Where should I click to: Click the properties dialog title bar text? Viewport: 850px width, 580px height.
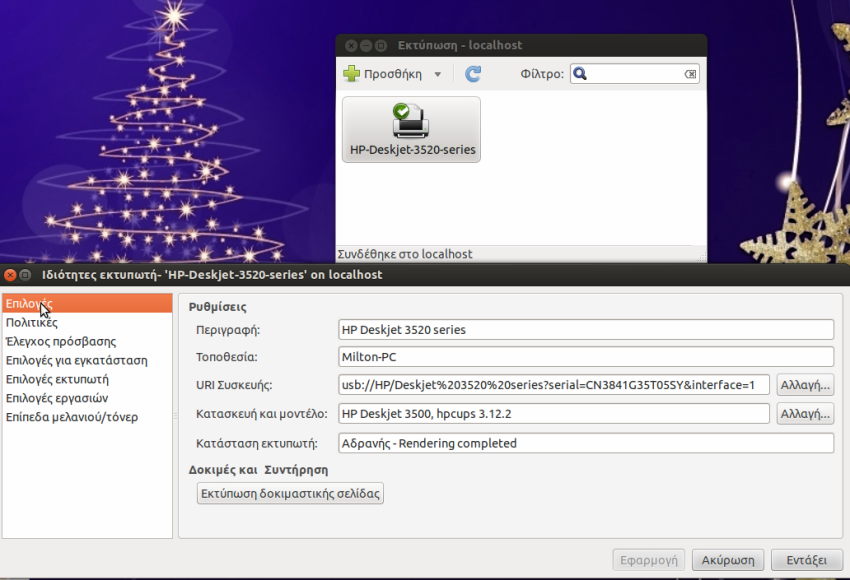[212, 275]
